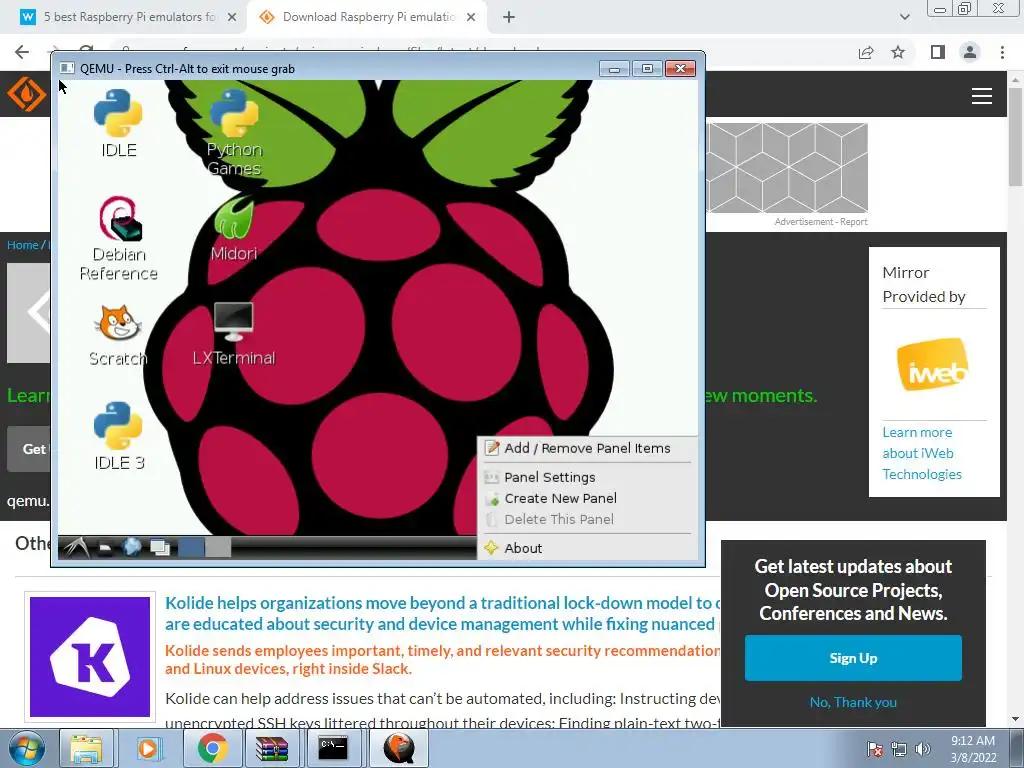Close the '5 best Raspberry Pi emulators' tab
This screenshot has height=768, width=1024.
231,17
